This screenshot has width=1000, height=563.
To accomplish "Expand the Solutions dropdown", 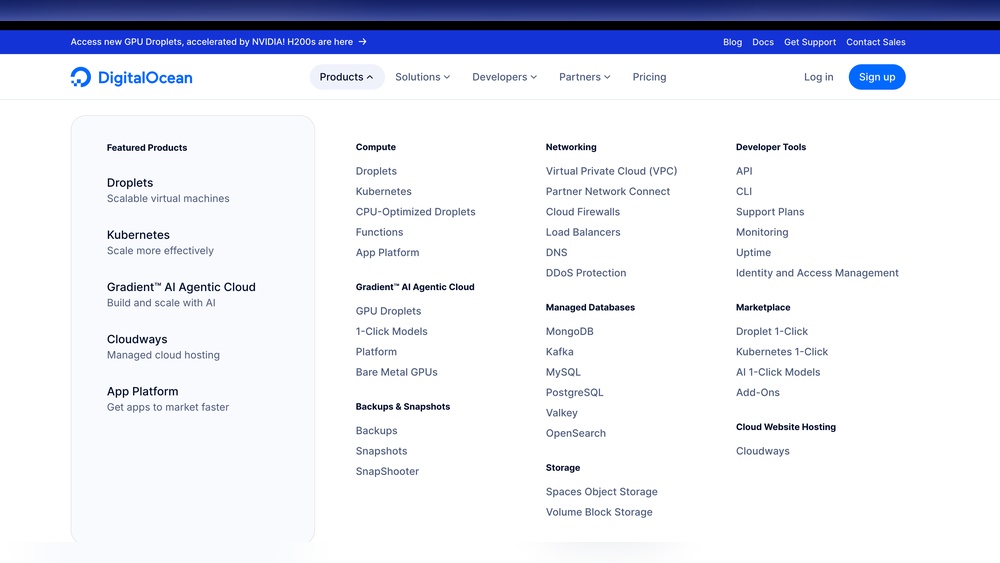I will [x=422, y=77].
